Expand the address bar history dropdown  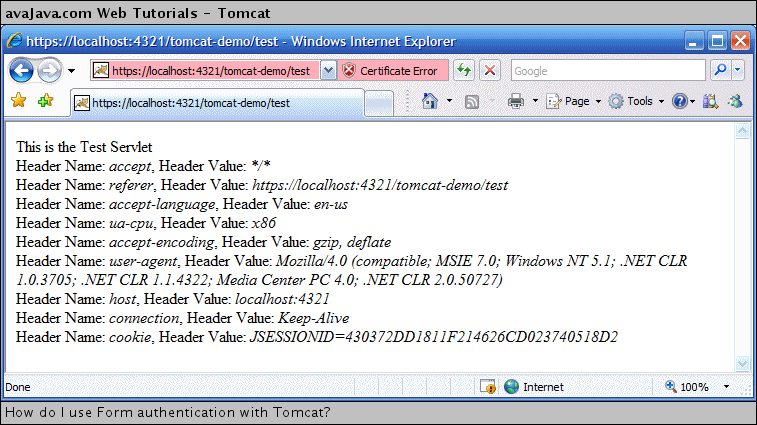pyautogui.click(x=328, y=71)
